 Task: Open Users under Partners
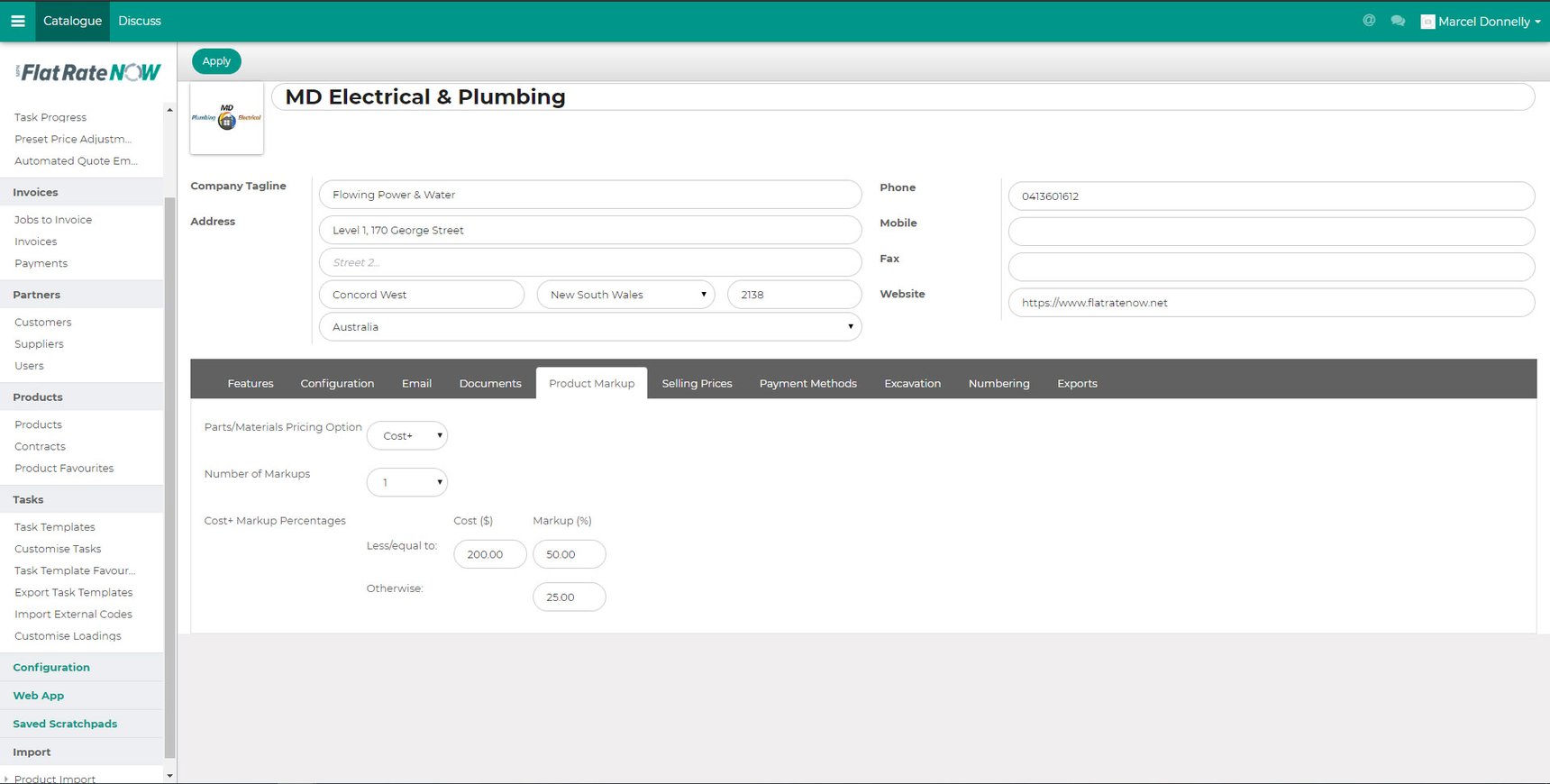29,366
